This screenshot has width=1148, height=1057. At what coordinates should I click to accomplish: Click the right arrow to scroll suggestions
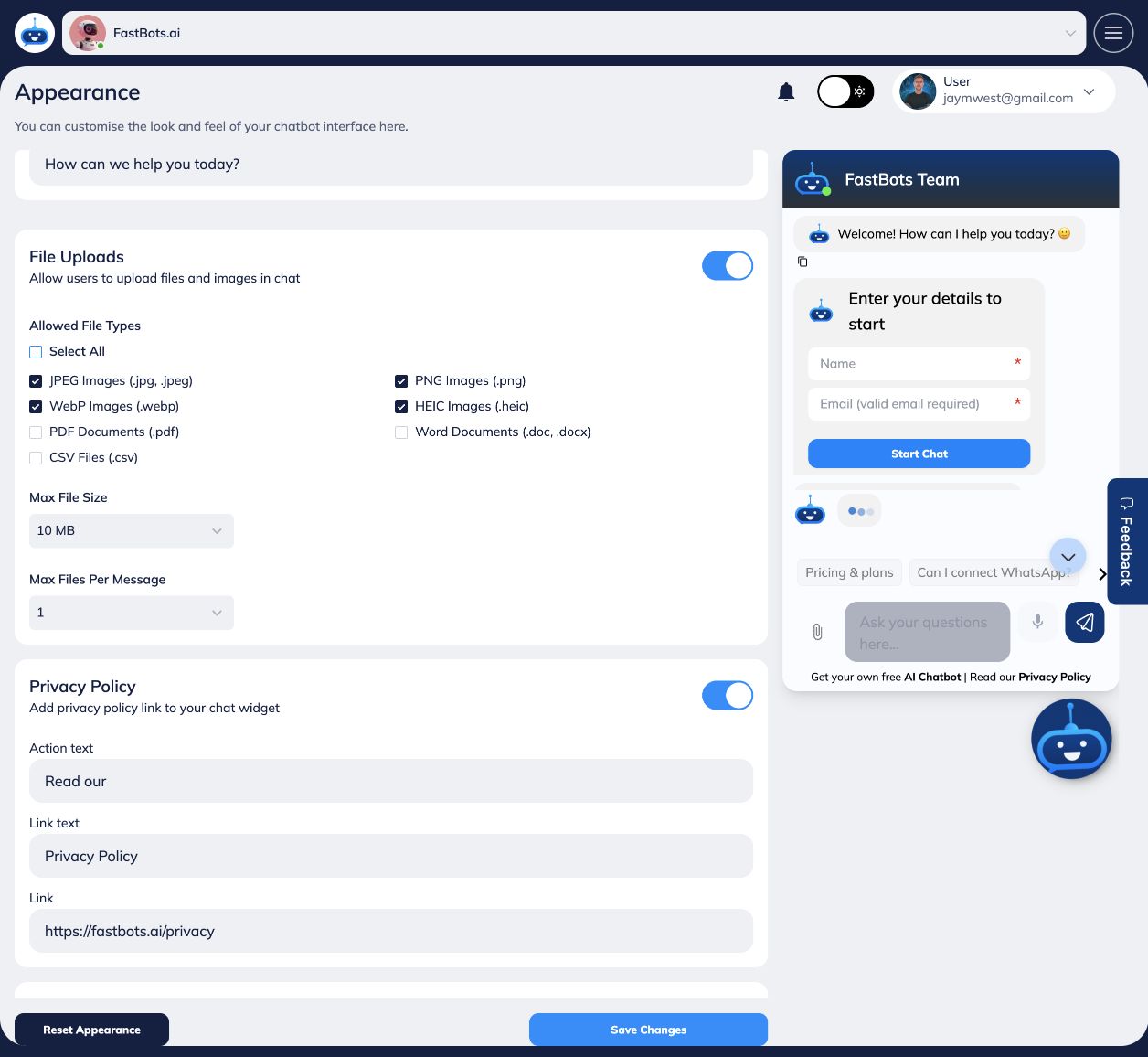click(1102, 574)
